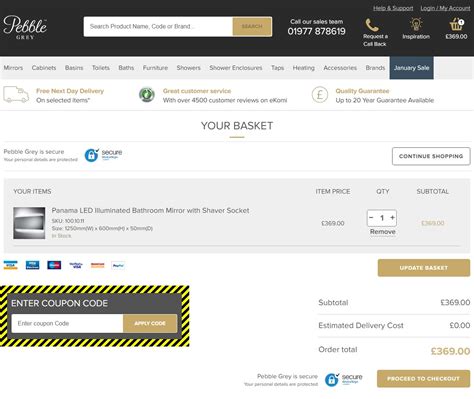This screenshot has width=474, height=399.
Task: Open the Inspiration lightbulb icon
Action: point(416,24)
